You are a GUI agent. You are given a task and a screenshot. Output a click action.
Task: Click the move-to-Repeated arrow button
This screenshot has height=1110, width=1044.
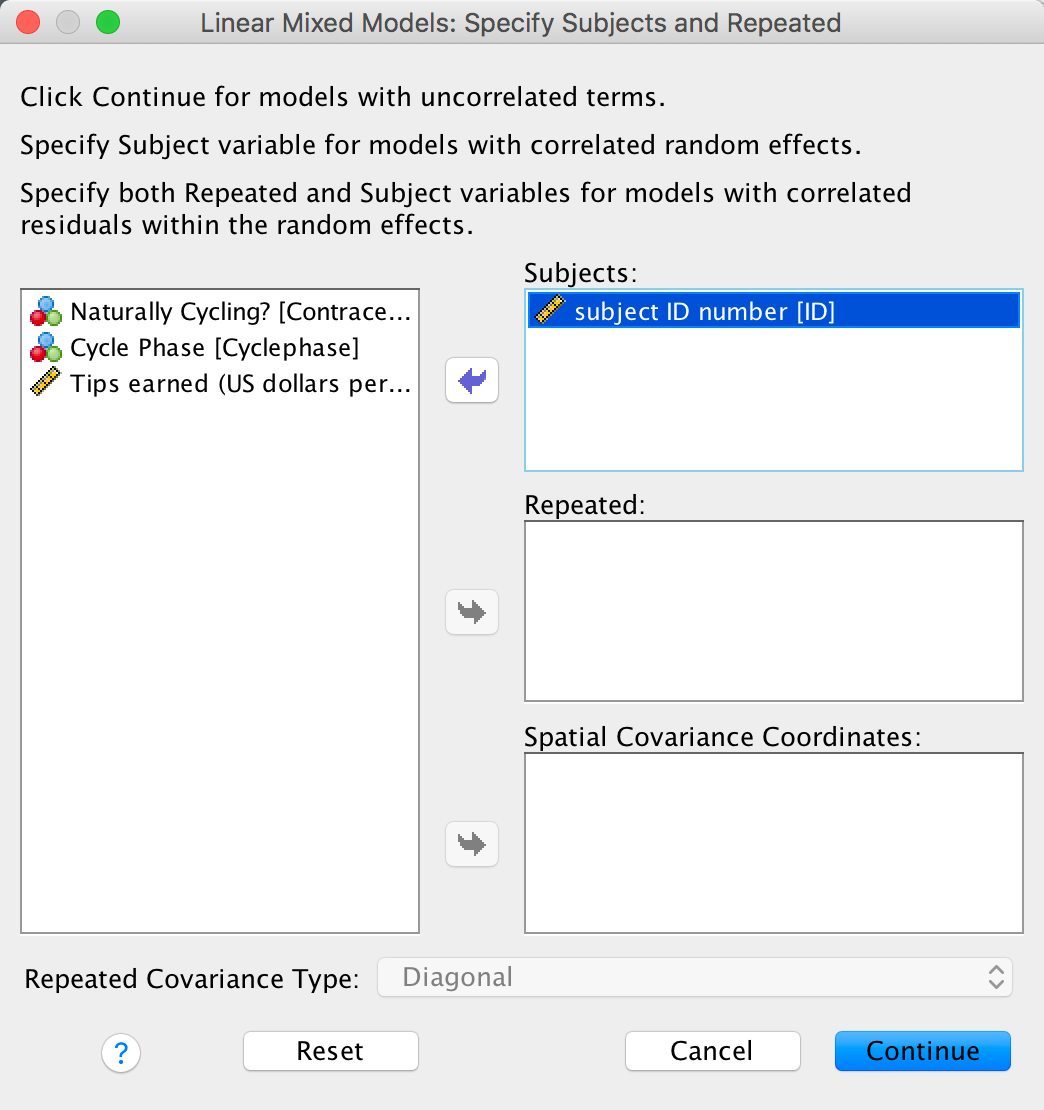tap(472, 611)
